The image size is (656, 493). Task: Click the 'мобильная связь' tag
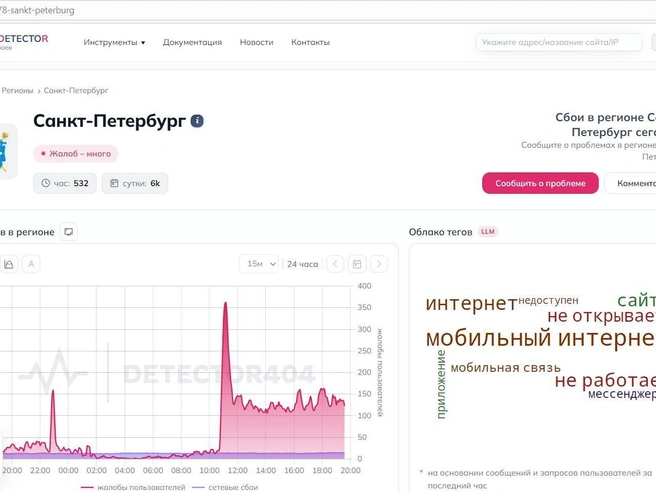pos(505,368)
